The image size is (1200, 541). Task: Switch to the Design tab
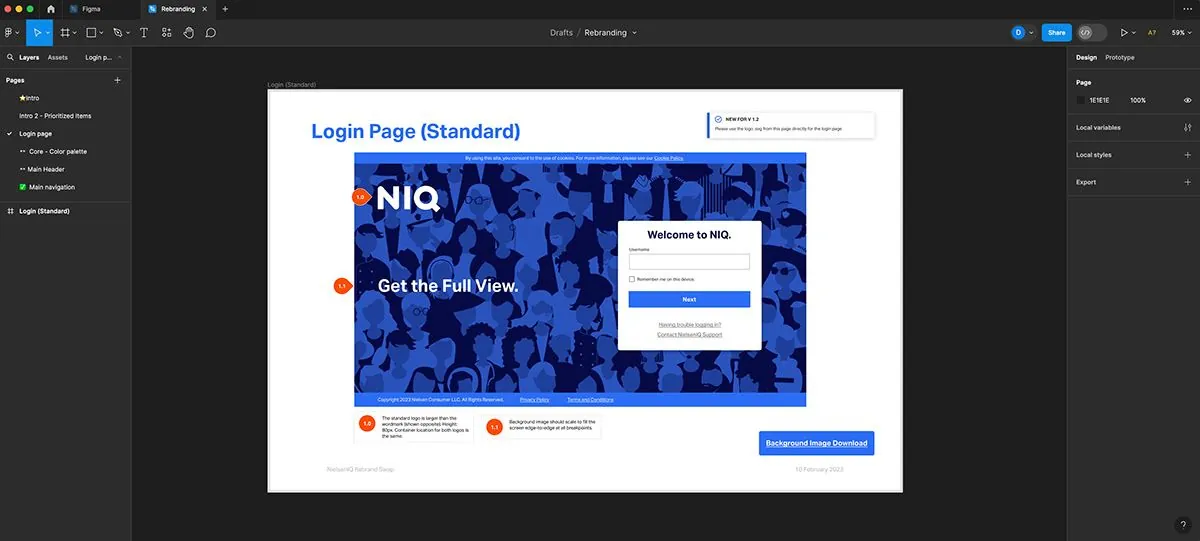click(x=1086, y=57)
